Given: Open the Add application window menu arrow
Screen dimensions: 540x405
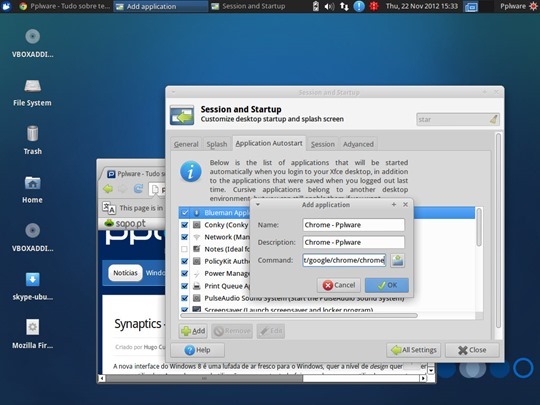Looking at the screenshot, I should [x=258, y=205].
